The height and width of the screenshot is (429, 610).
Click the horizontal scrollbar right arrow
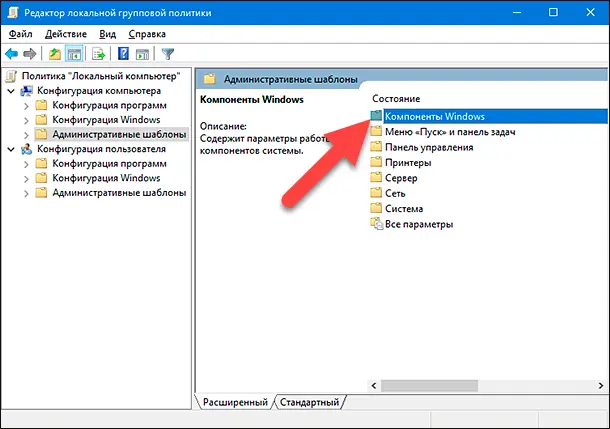click(597, 383)
